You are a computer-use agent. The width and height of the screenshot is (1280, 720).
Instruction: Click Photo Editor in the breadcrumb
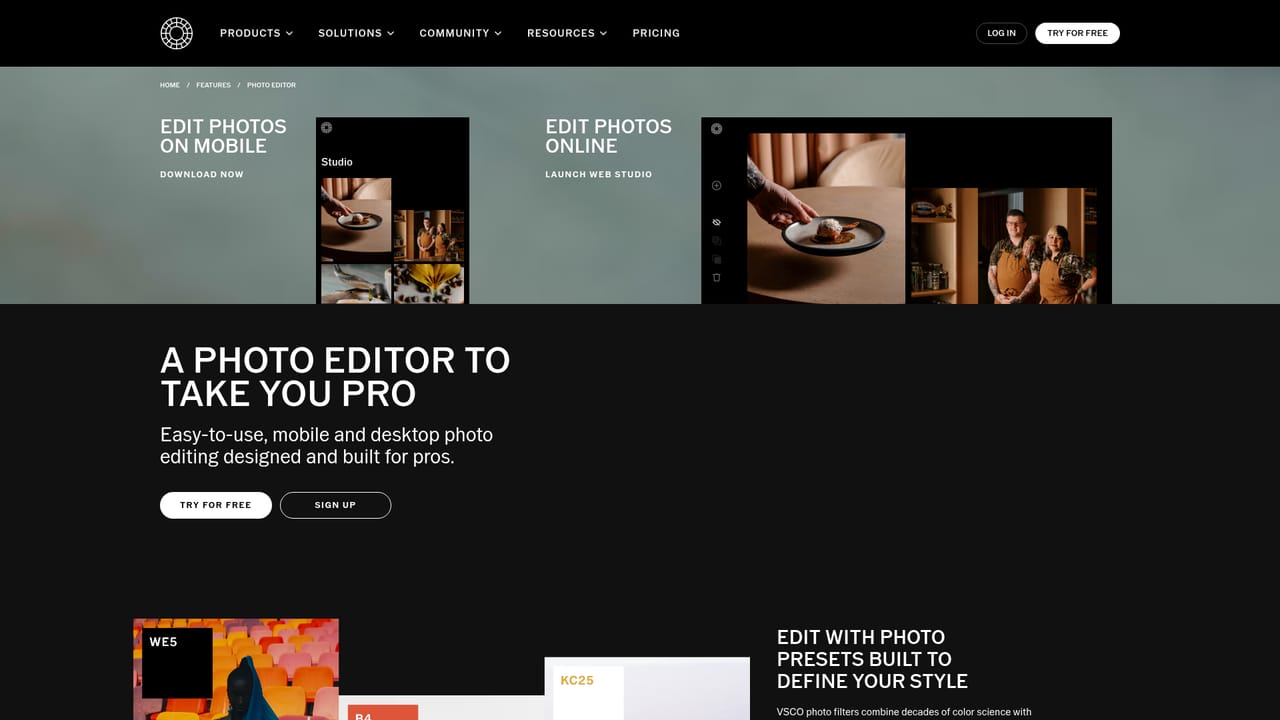[271, 85]
